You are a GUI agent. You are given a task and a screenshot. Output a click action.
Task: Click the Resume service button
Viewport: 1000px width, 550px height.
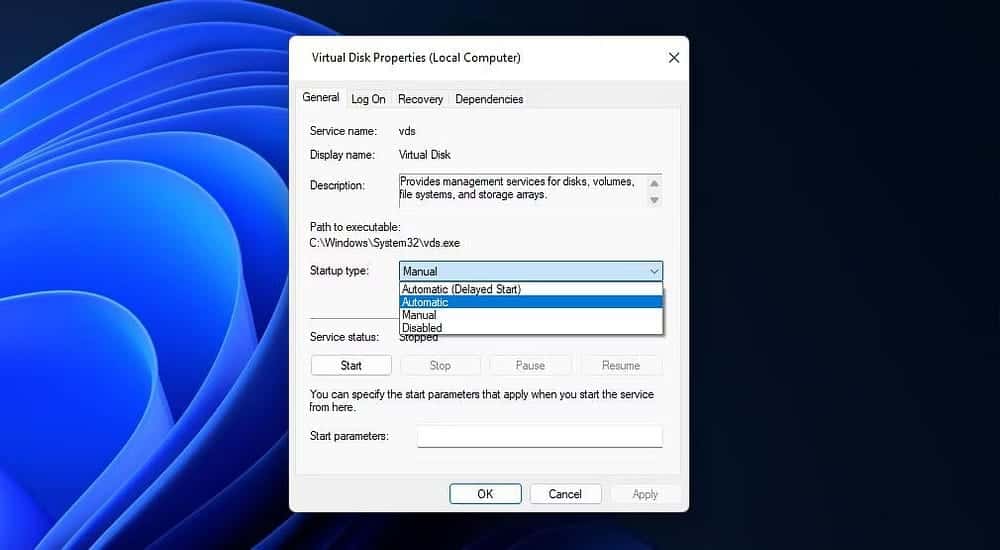pyautogui.click(x=620, y=366)
